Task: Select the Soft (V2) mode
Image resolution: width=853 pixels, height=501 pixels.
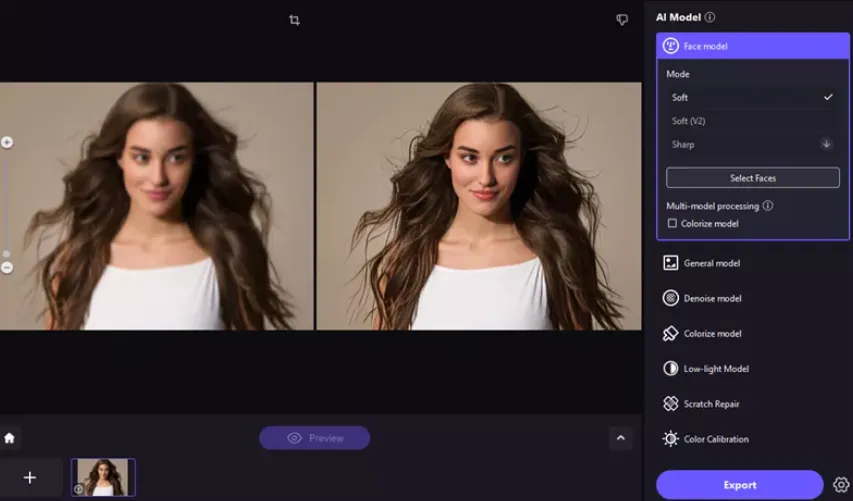Action: pyautogui.click(x=689, y=121)
